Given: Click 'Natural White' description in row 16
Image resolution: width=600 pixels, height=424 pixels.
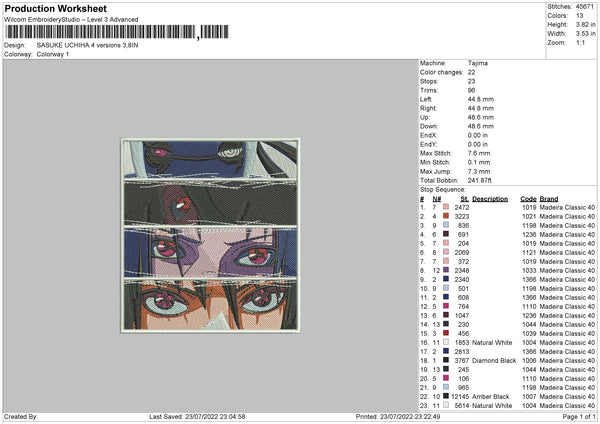Looking at the screenshot, I should (492, 342).
